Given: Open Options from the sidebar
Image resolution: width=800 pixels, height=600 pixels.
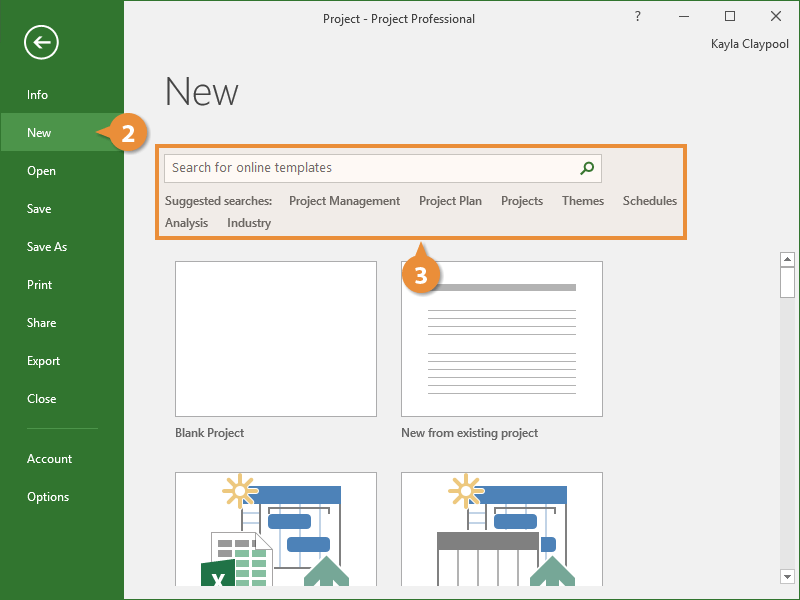Looking at the screenshot, I should click(48, 497).
